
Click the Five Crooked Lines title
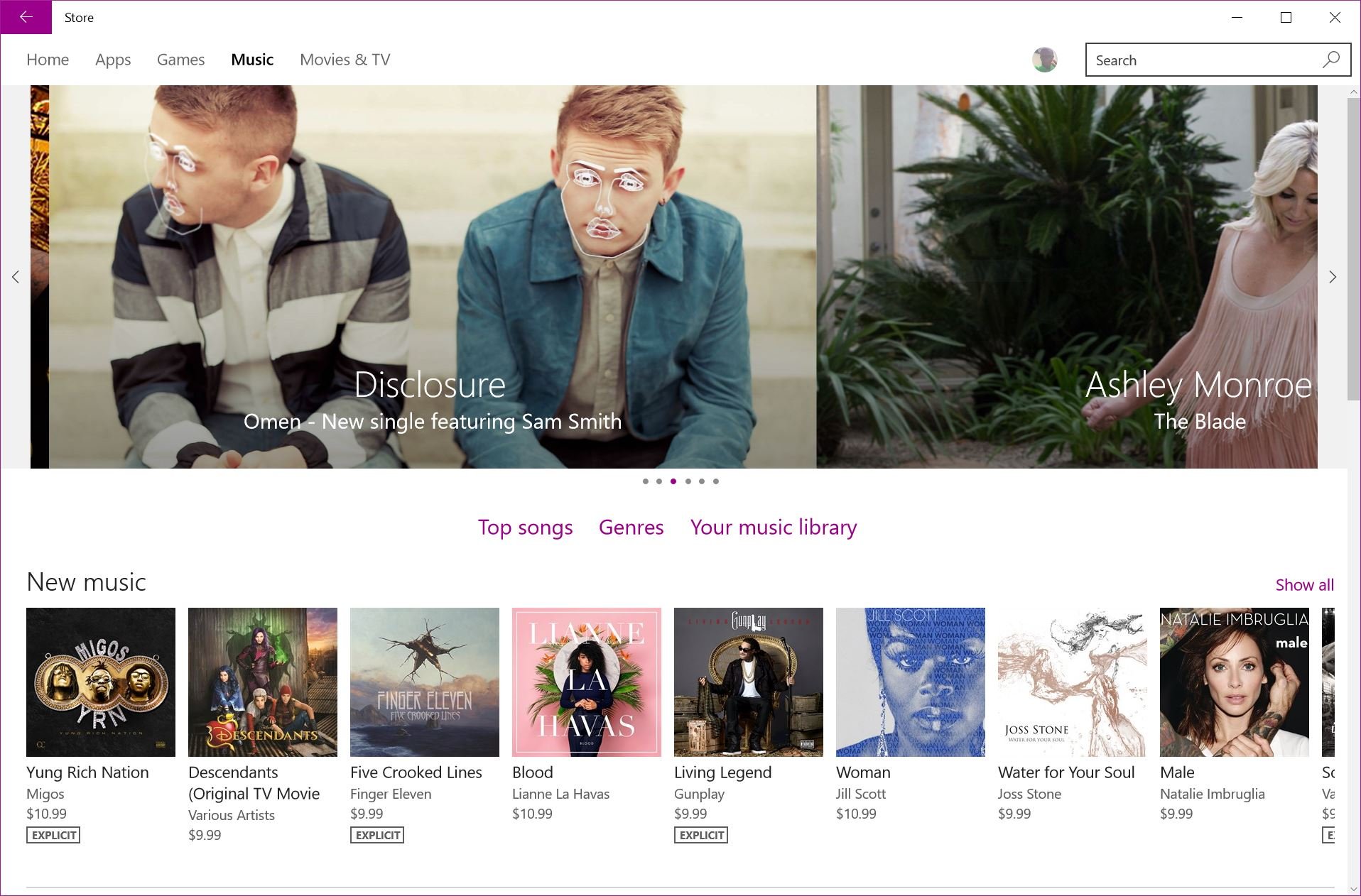(416, 772)
